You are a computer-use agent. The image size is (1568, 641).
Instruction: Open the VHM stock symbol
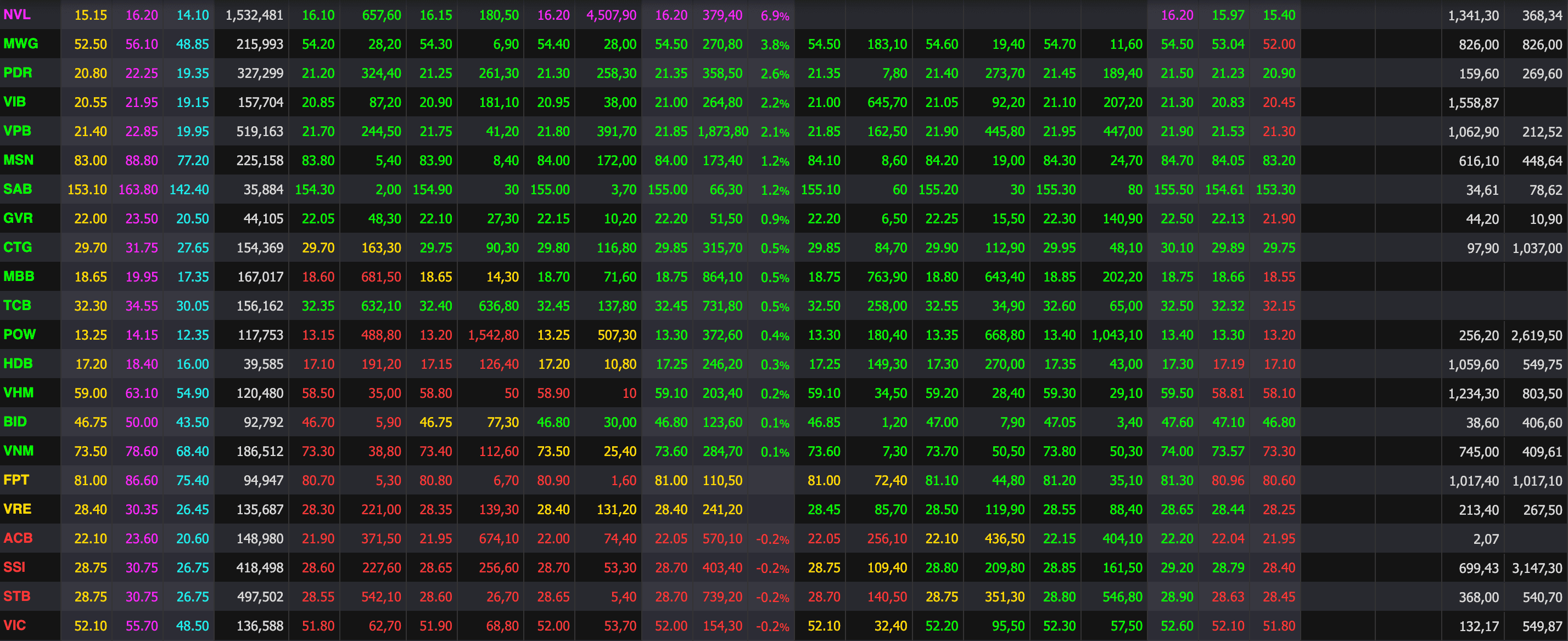(x=18, y=392)
